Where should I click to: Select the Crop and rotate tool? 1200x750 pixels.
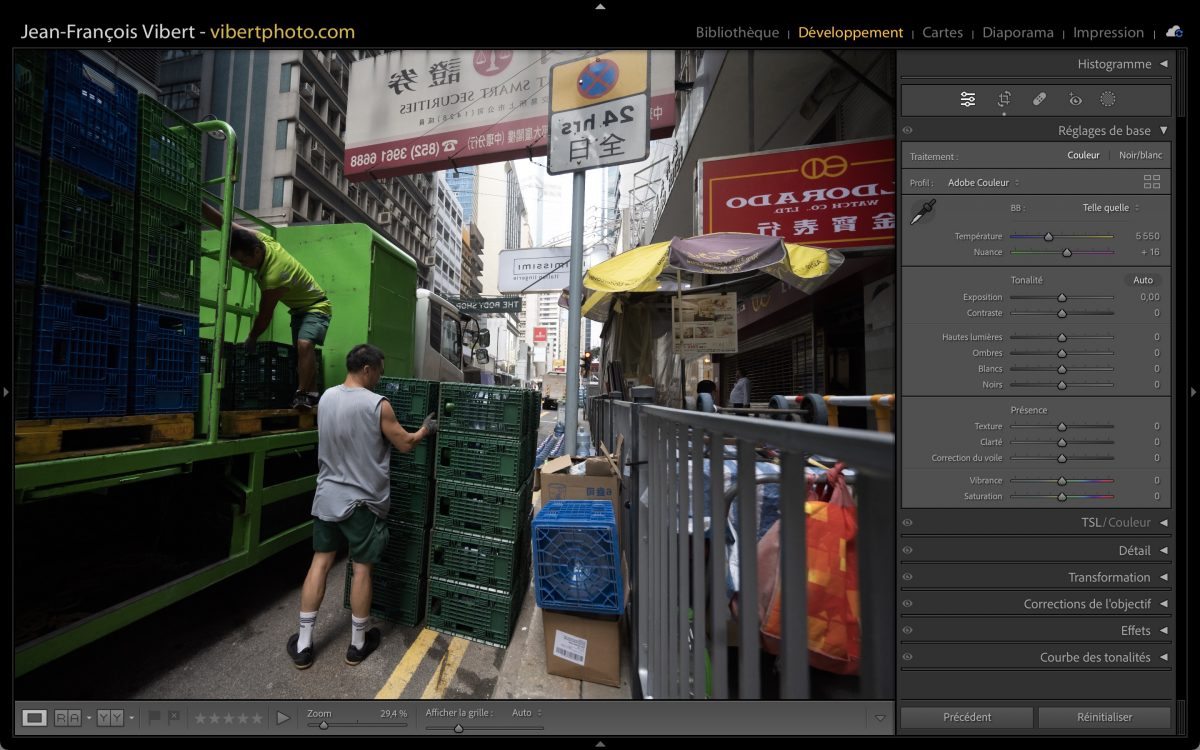1004,99
